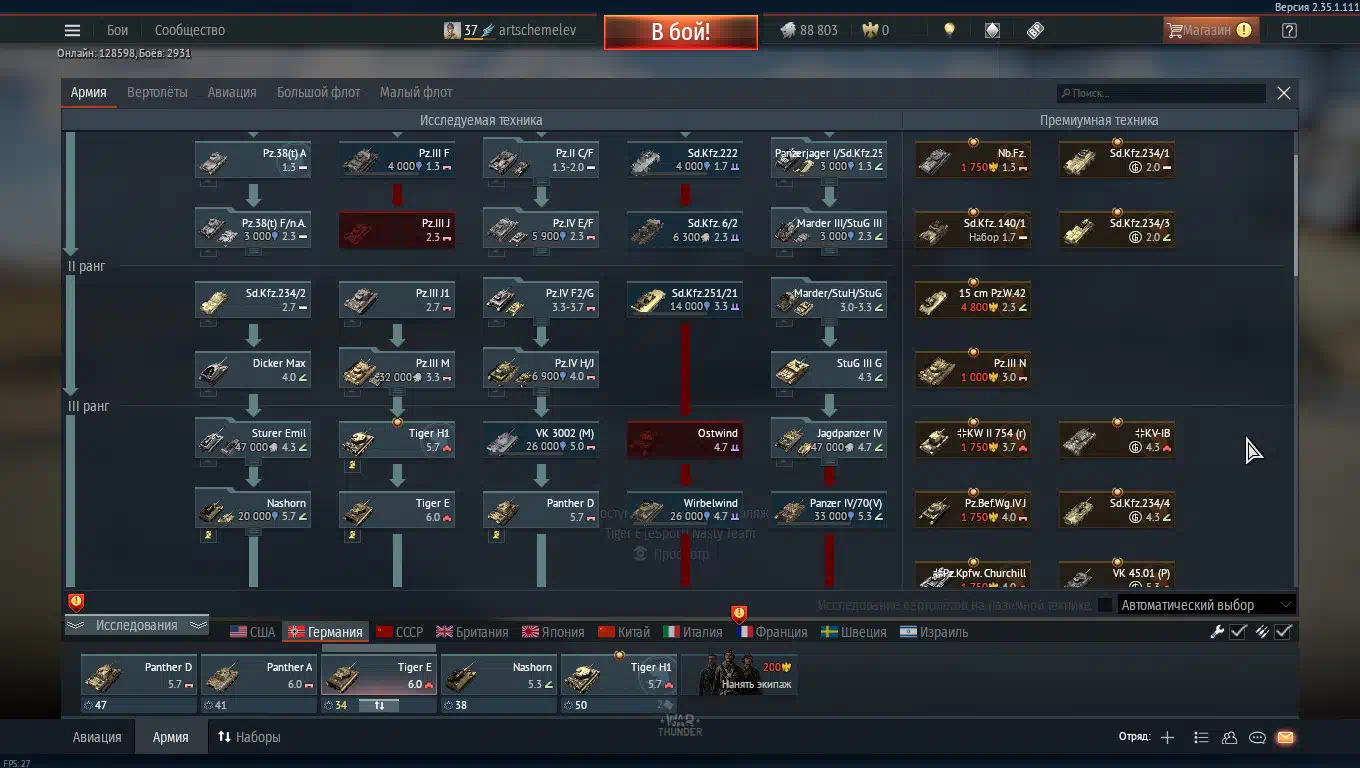The height and width of the screenshot is (768, 1360).
Task: Open the light bulb hints icon
Action: tap(949, 30)
